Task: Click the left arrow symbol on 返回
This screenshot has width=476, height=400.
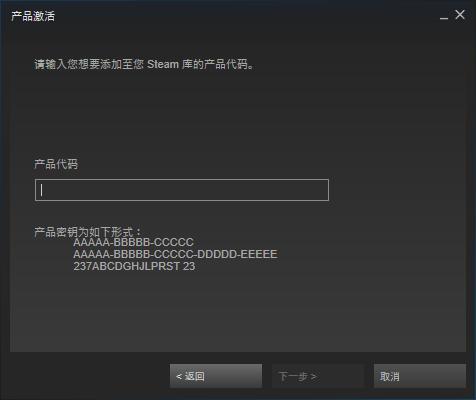Action: click(179, 376)
